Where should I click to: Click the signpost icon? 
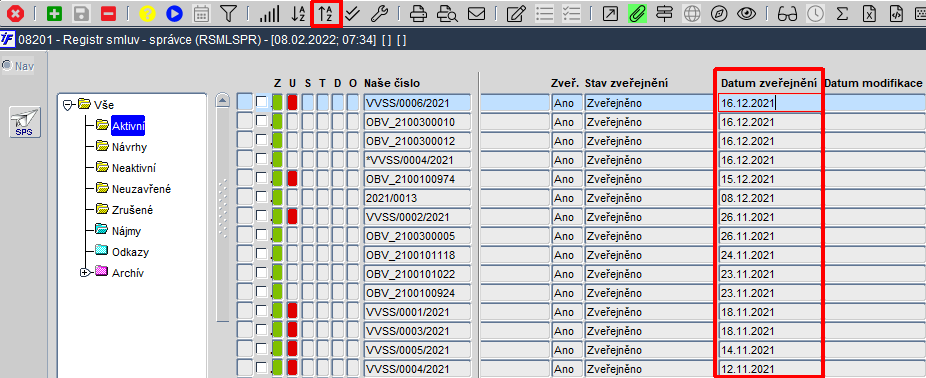coord(664,14)
